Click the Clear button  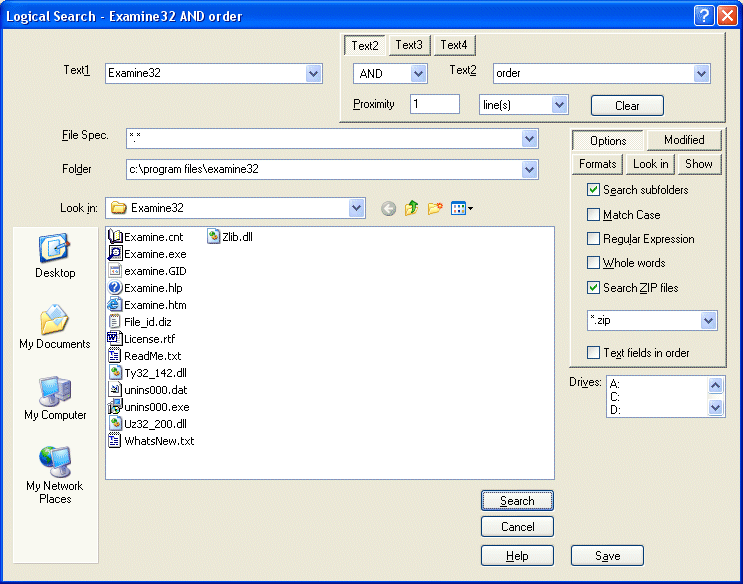[x=627, y=105]
